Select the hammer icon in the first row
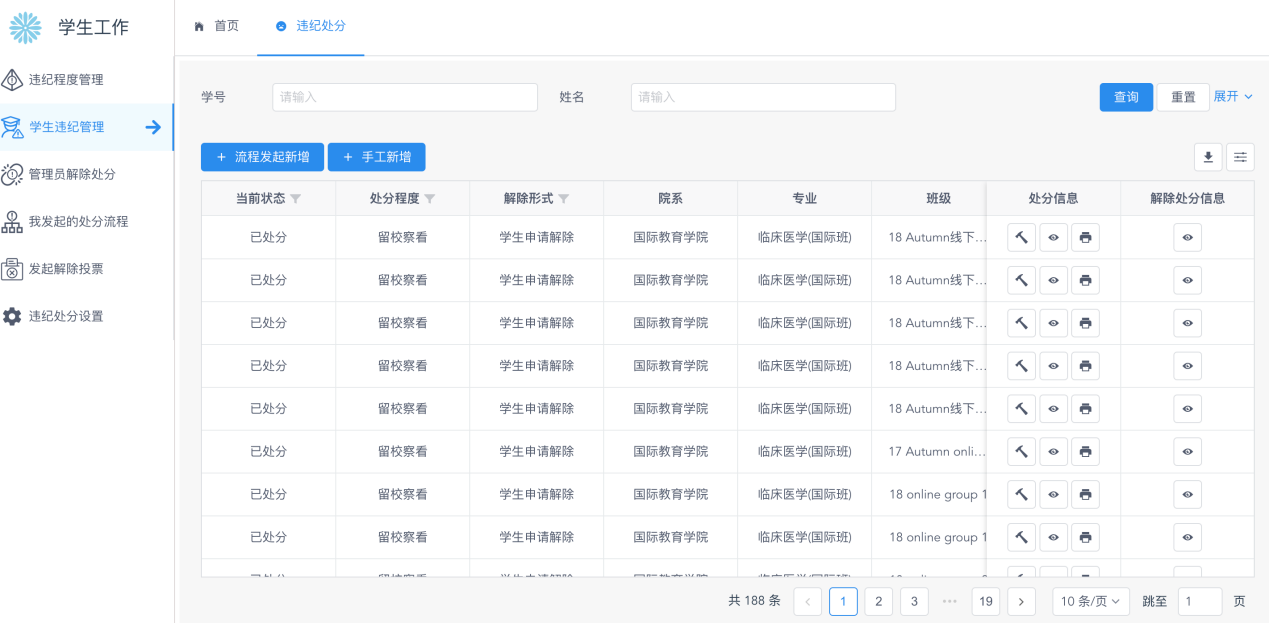 click(x=1021, y=237)
